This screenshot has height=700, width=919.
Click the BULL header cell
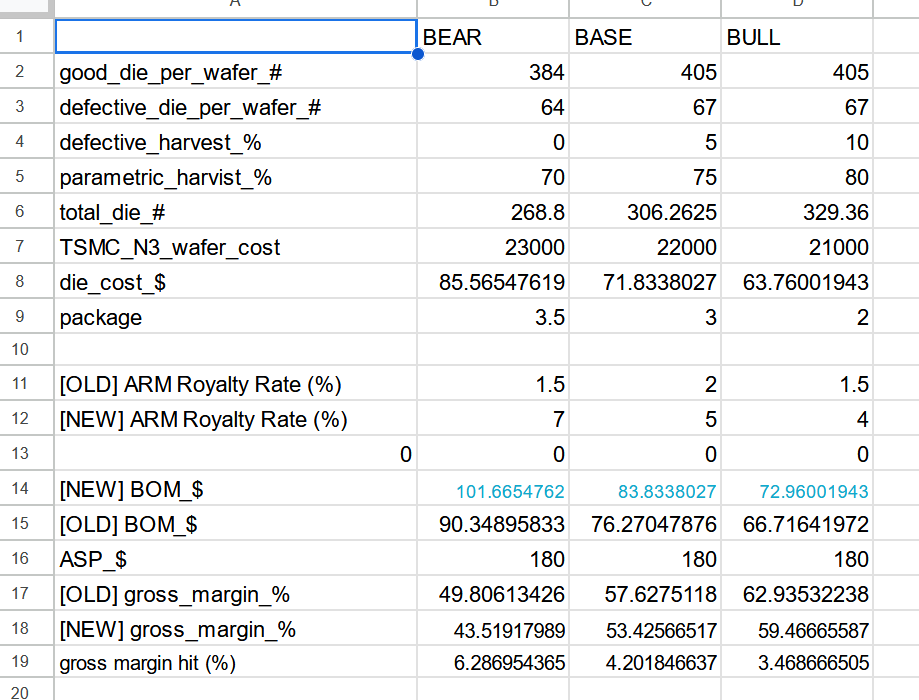[797, 36]
